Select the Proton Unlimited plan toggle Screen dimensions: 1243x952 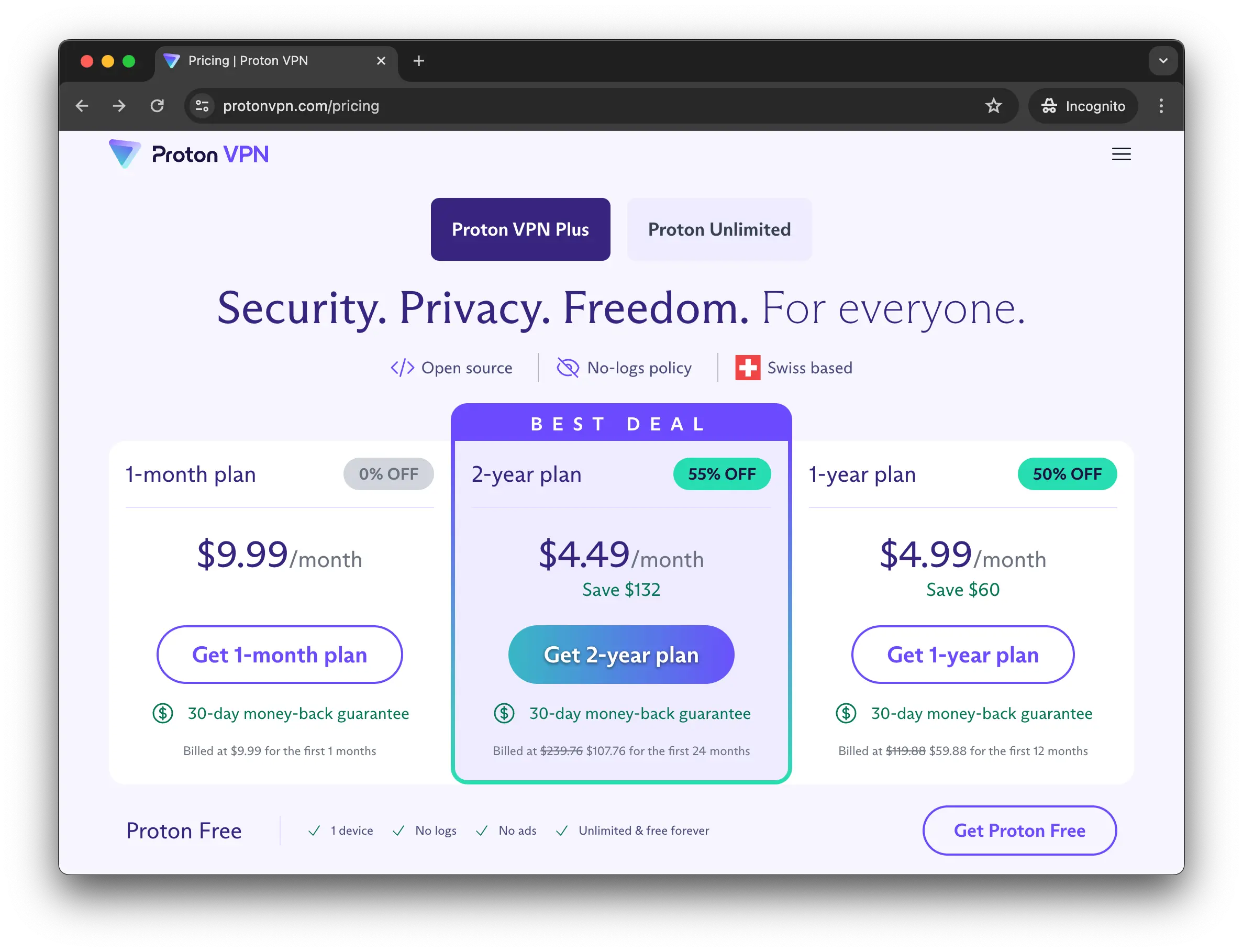(x=719, y=229)
